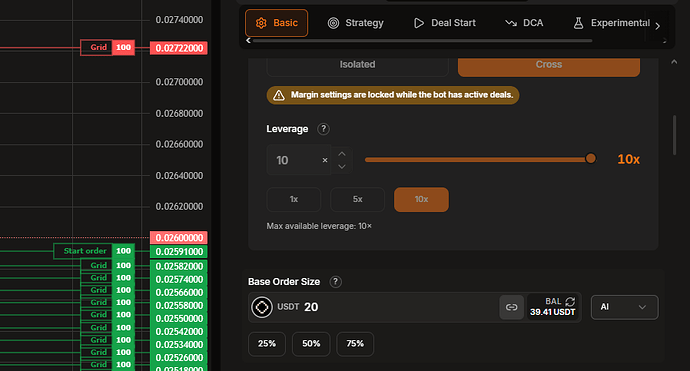Image resolution: width=690 pixels, height=371 pixels.
Task: Click the link icon in the order size field
Action: coord(511,307)
